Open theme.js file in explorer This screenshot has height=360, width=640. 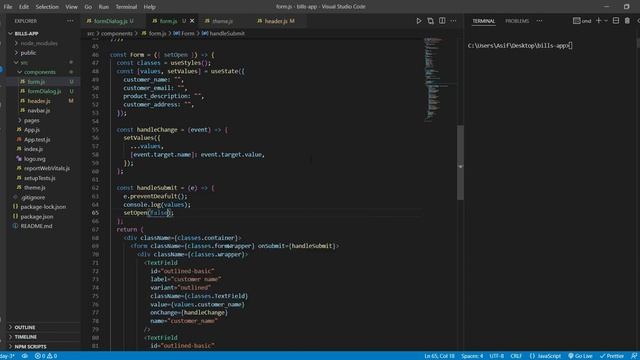35,188
